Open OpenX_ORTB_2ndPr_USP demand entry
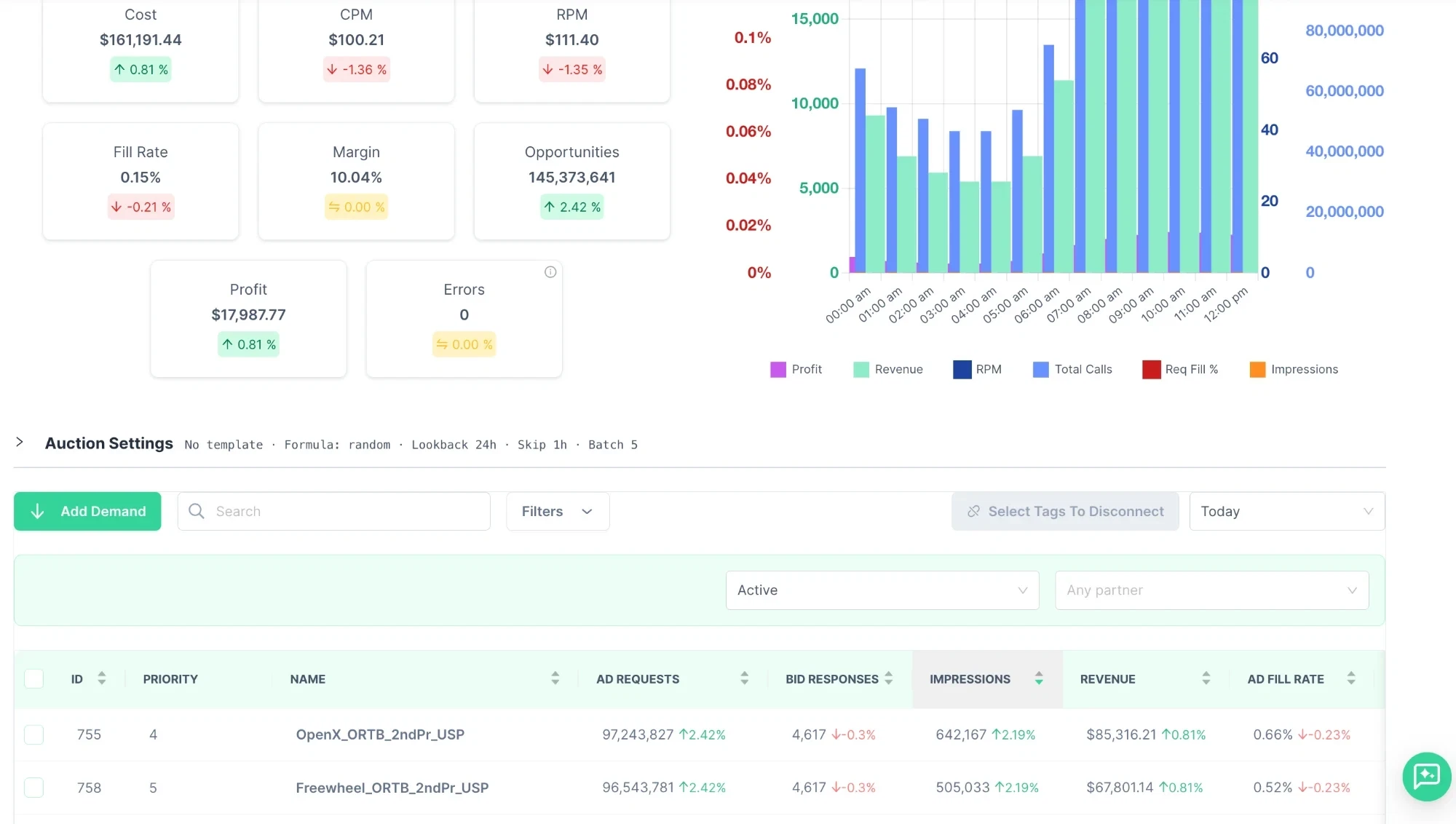Viewport: 1456px width, 824px height. coord(380,734)
